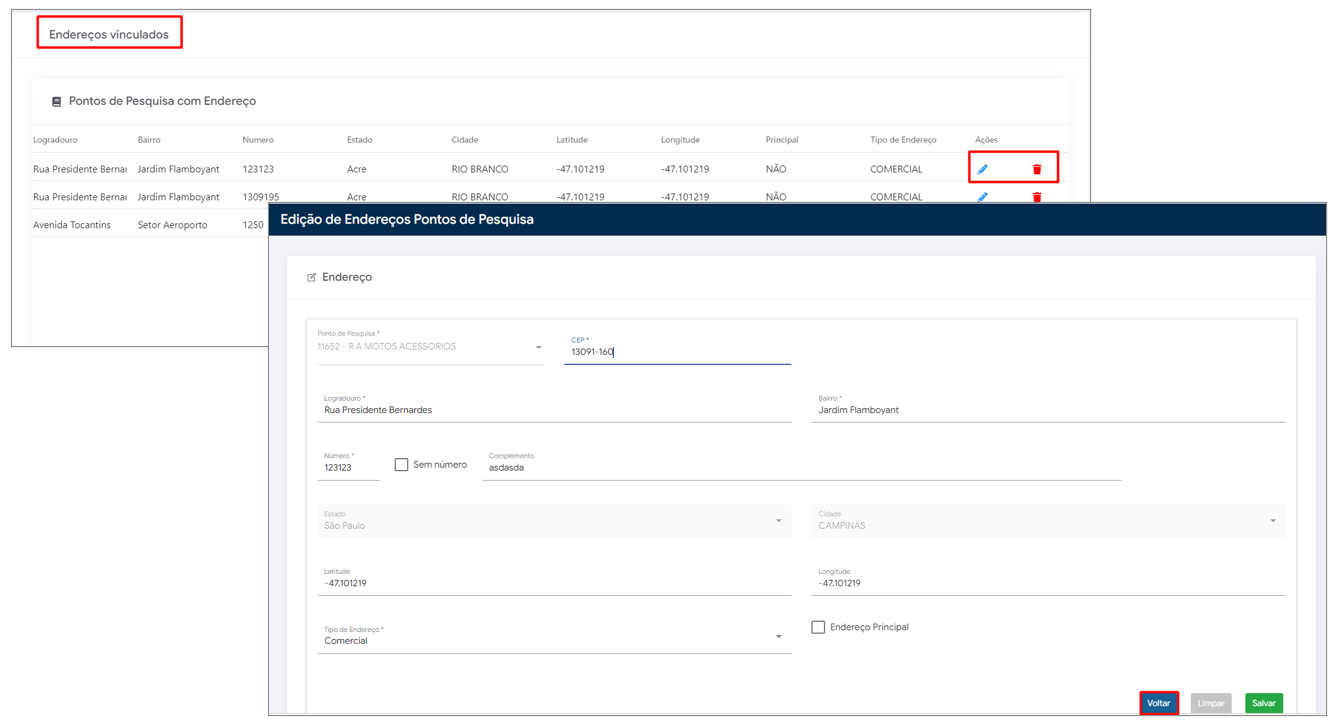
Task: Click the edit icon next to Endereço heading
Action: [312, 277]
